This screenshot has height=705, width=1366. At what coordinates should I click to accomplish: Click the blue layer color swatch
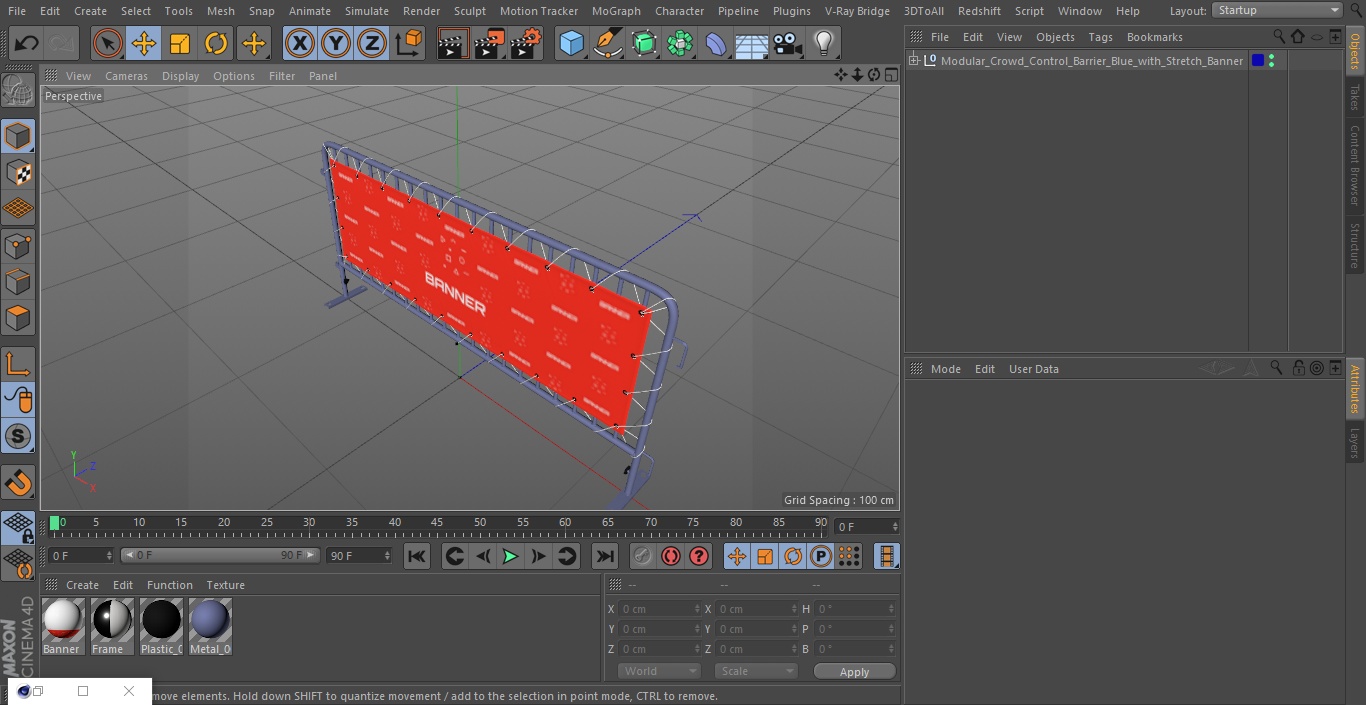tap(1258, 61)
